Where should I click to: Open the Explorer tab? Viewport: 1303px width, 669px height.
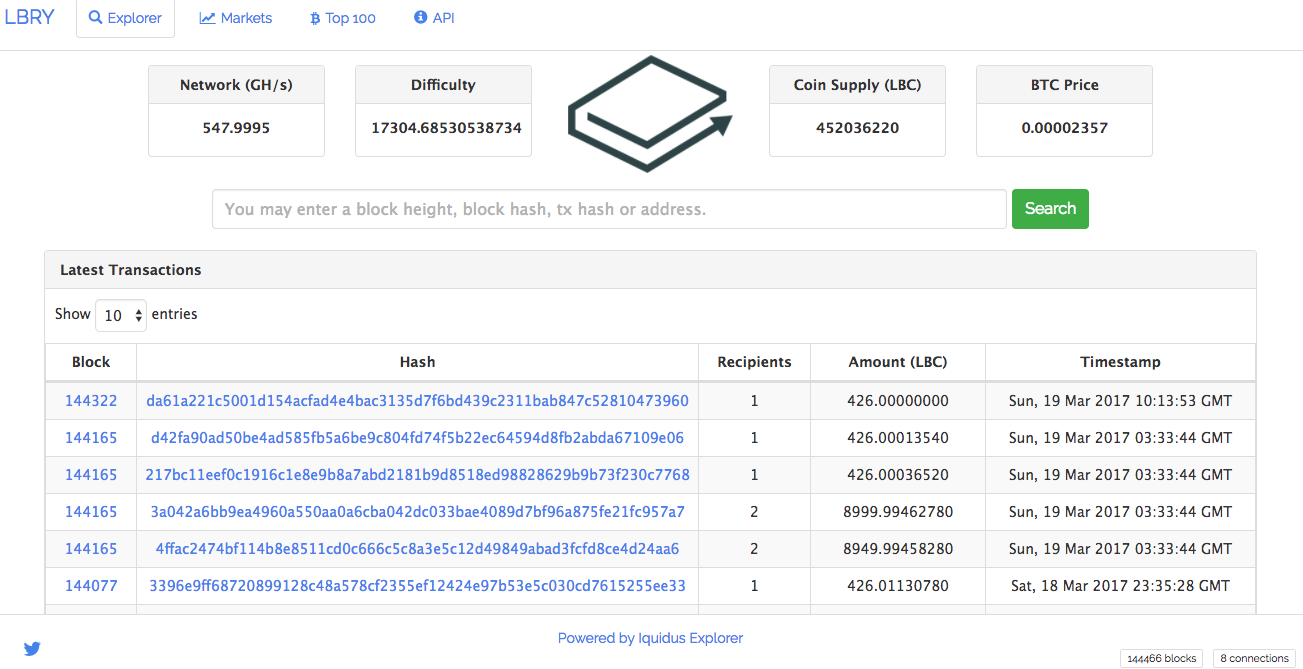click(126, 18)
